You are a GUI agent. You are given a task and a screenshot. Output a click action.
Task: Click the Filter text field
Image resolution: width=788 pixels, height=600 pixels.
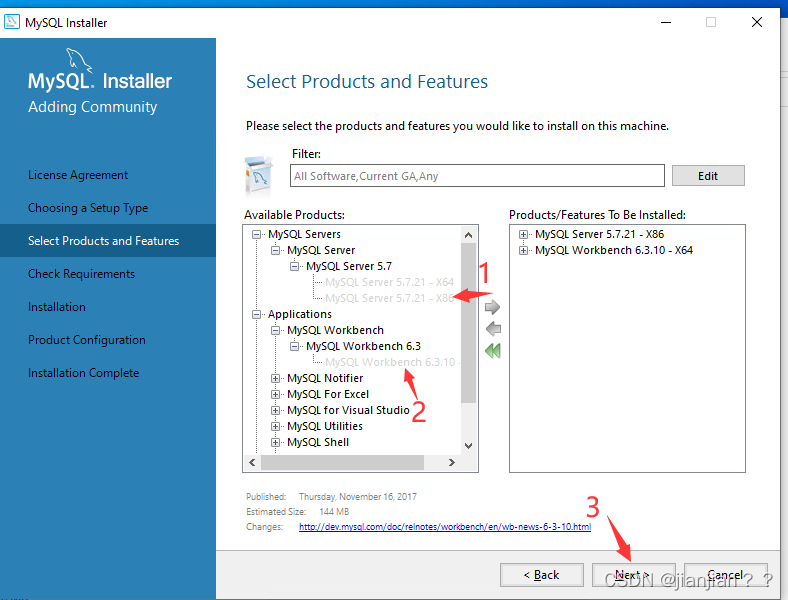[x=477, y=176]
